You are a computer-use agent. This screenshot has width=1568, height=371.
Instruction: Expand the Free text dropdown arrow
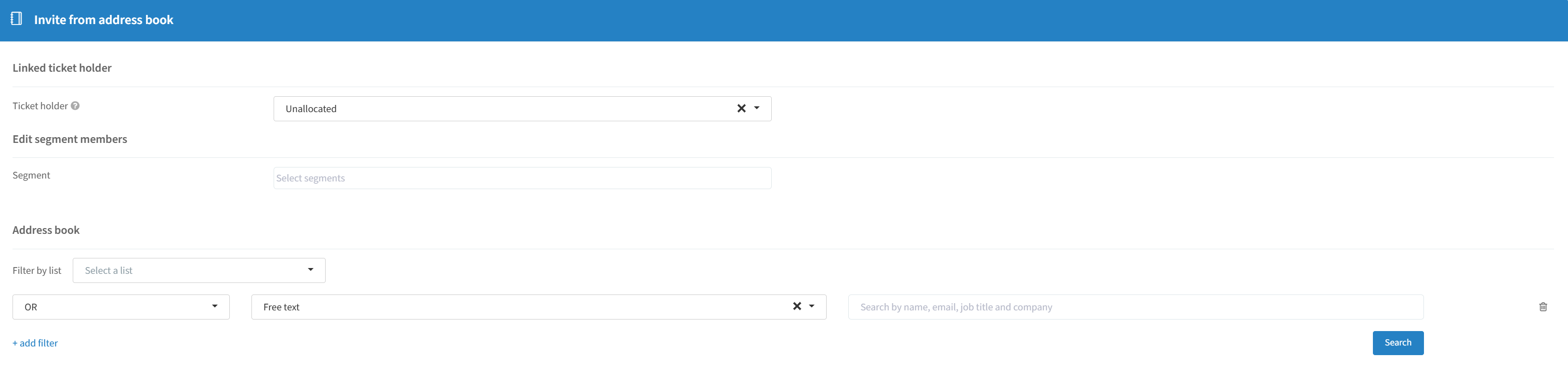[x=811, y=307]
